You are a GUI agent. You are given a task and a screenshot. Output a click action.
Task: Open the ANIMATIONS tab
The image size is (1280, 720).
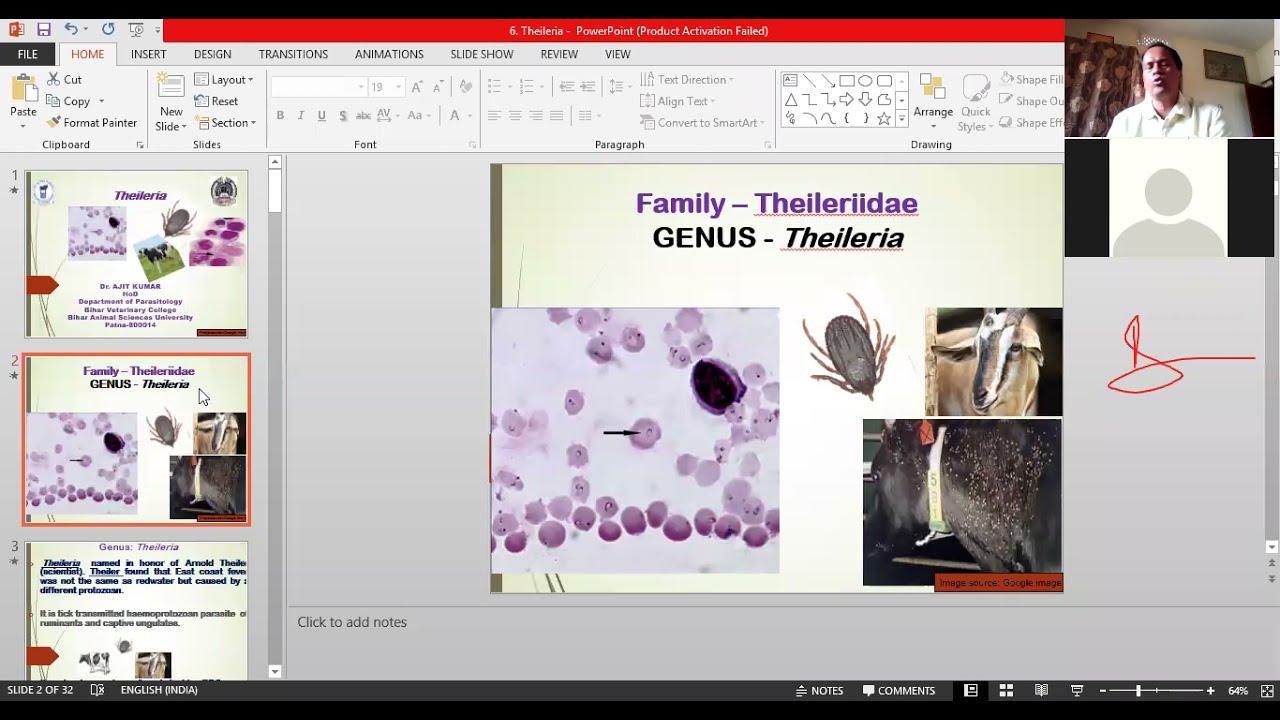tap(389, 54)
